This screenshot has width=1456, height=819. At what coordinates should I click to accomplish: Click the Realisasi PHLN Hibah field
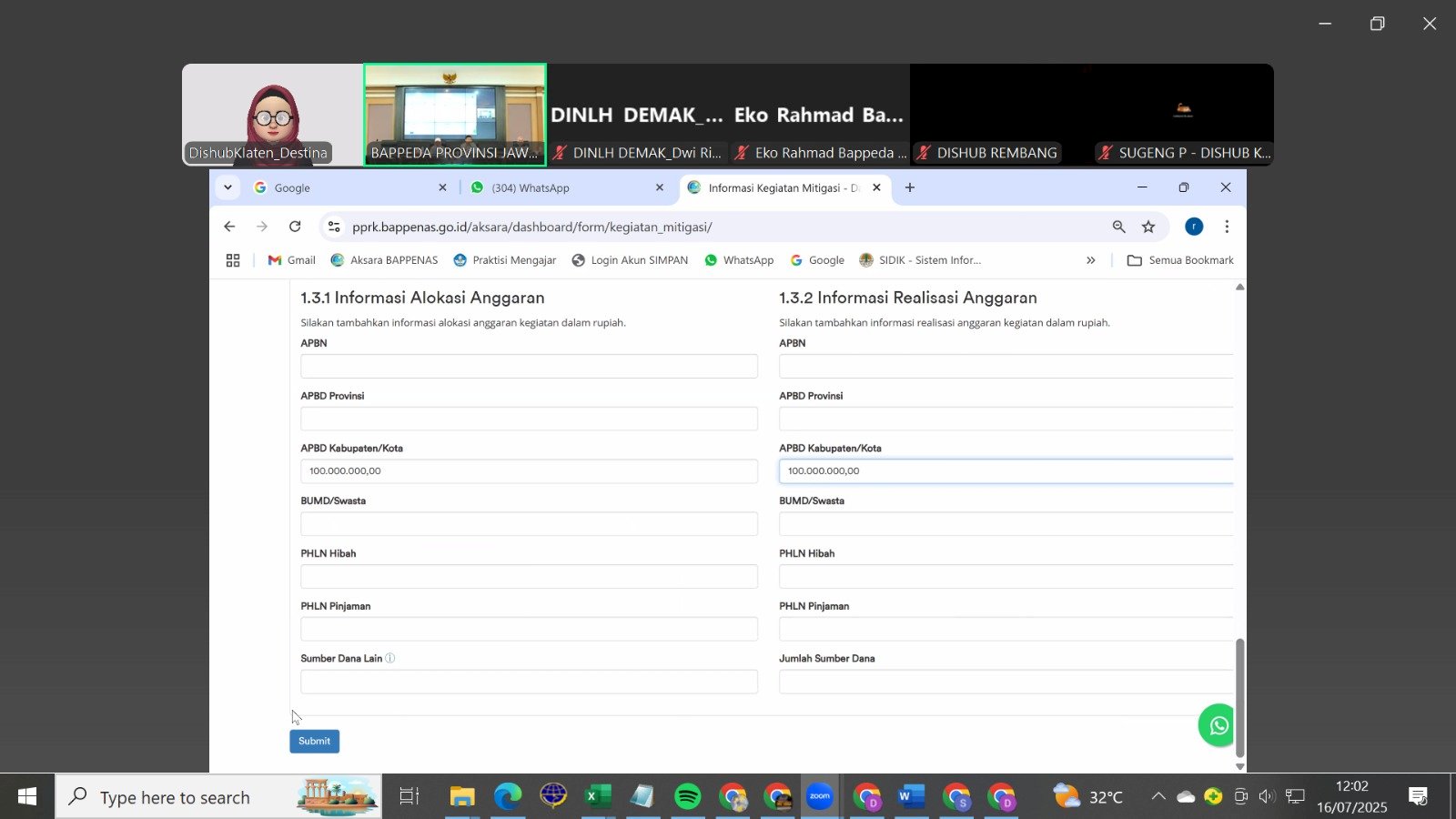point(1006,576)
